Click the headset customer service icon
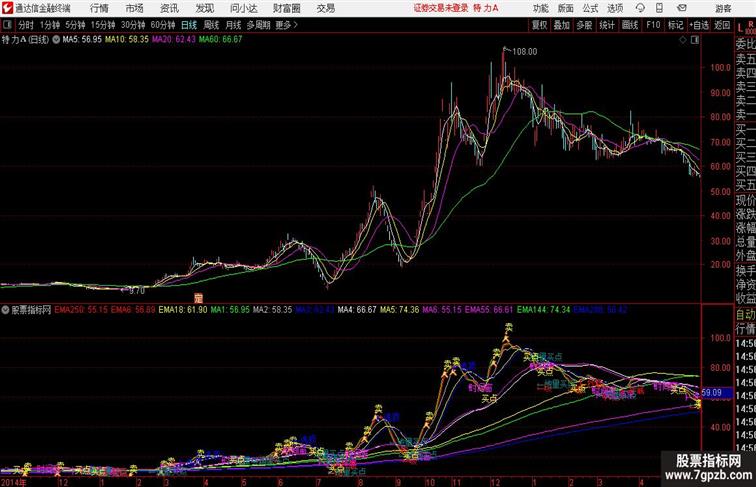This screenshot has width=756, height=487. (640, 8)
